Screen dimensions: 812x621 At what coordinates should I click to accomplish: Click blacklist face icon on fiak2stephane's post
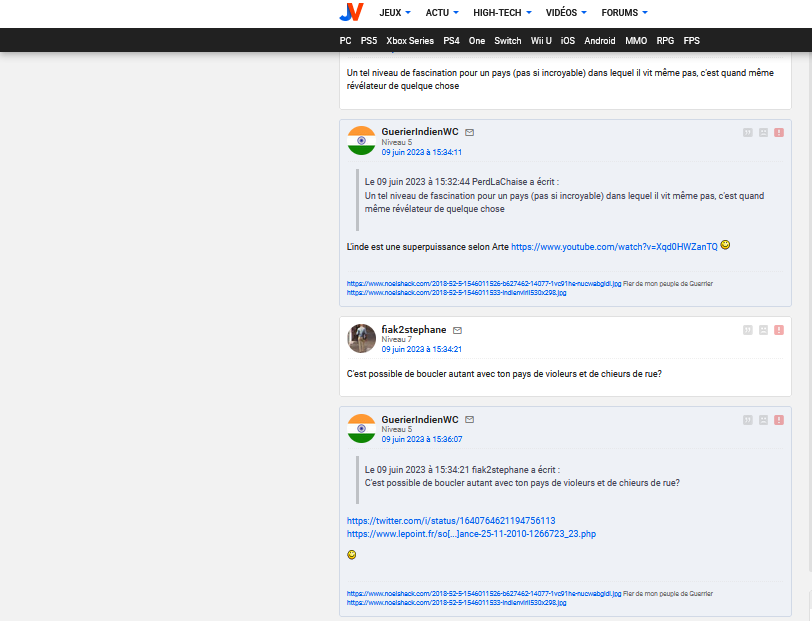coord(763,330)
